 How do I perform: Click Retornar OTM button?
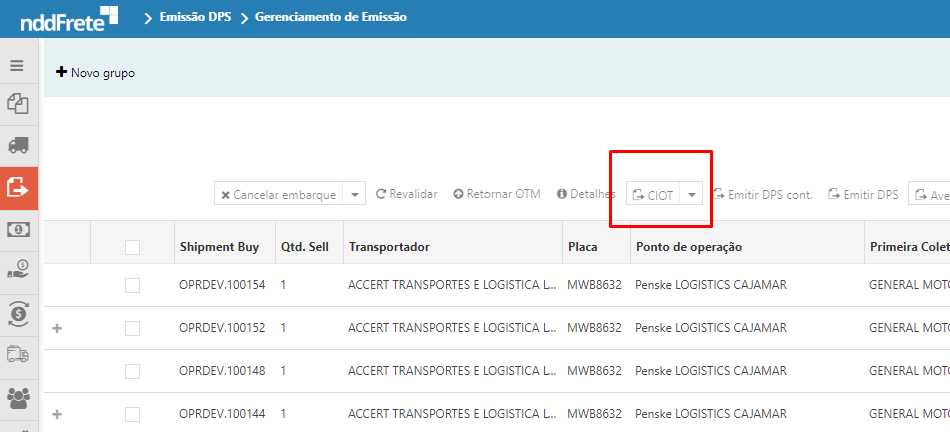[497, 194]
